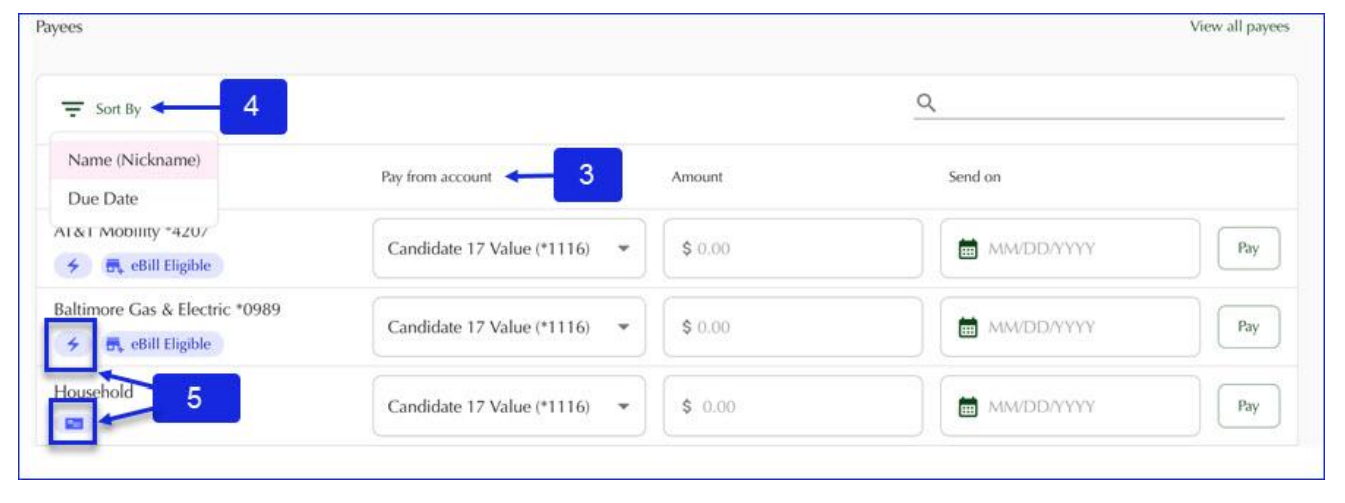Image resolution: width=1345 pixels, height=503 pixels.
Task: Open calendar icon in Baltimore Gas row
Action: [x=968, y=328]
